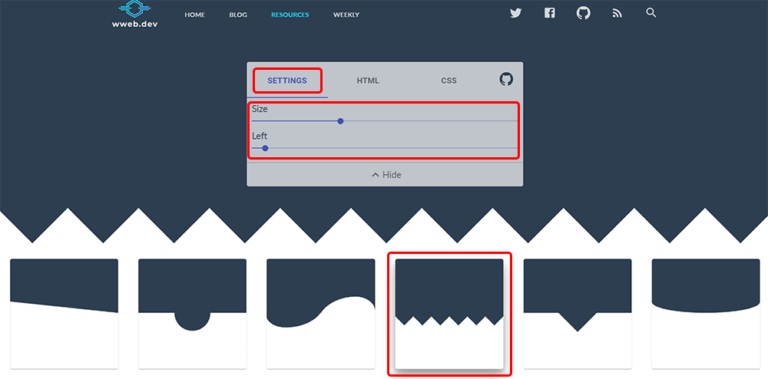Screen dimensions: 768x379
Task: Select the zigzag divider thumbnail
Action: (449, 314)
